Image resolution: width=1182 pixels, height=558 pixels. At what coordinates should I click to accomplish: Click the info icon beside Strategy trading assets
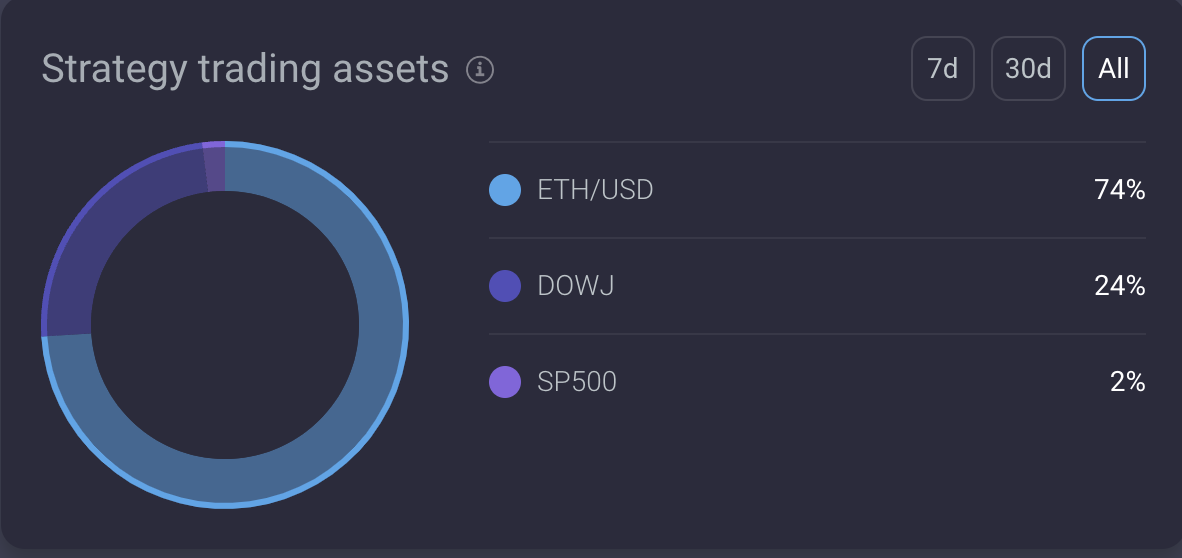pyautogui.click(x=481, y=70)
